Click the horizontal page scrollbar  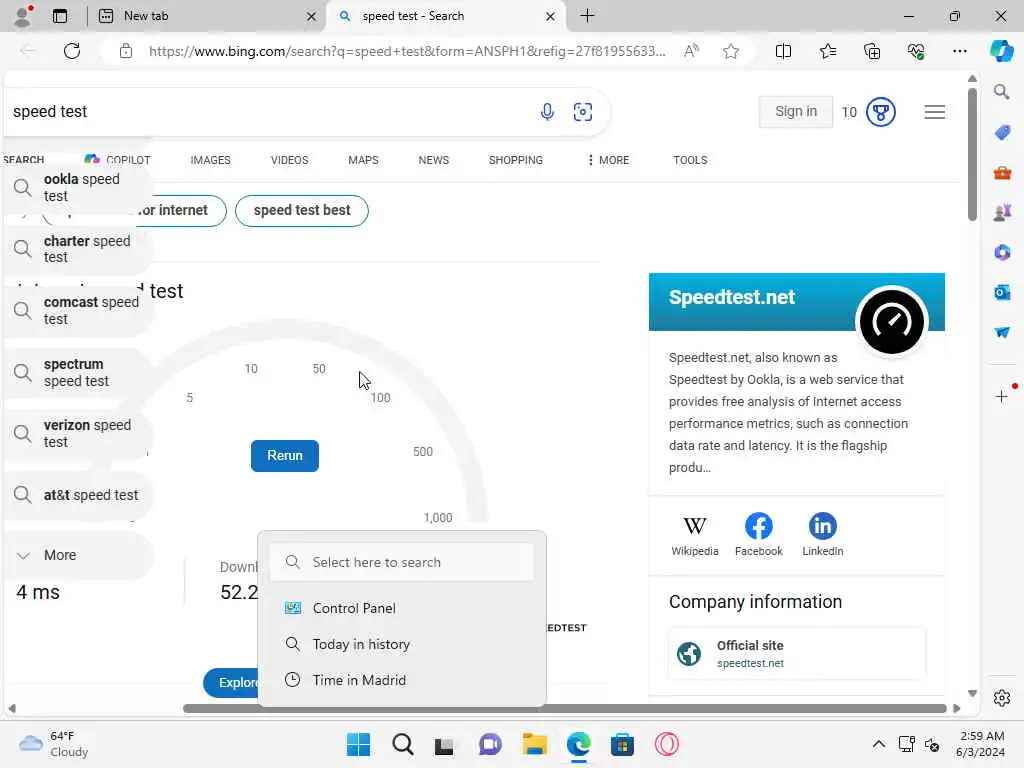point(564,709)
